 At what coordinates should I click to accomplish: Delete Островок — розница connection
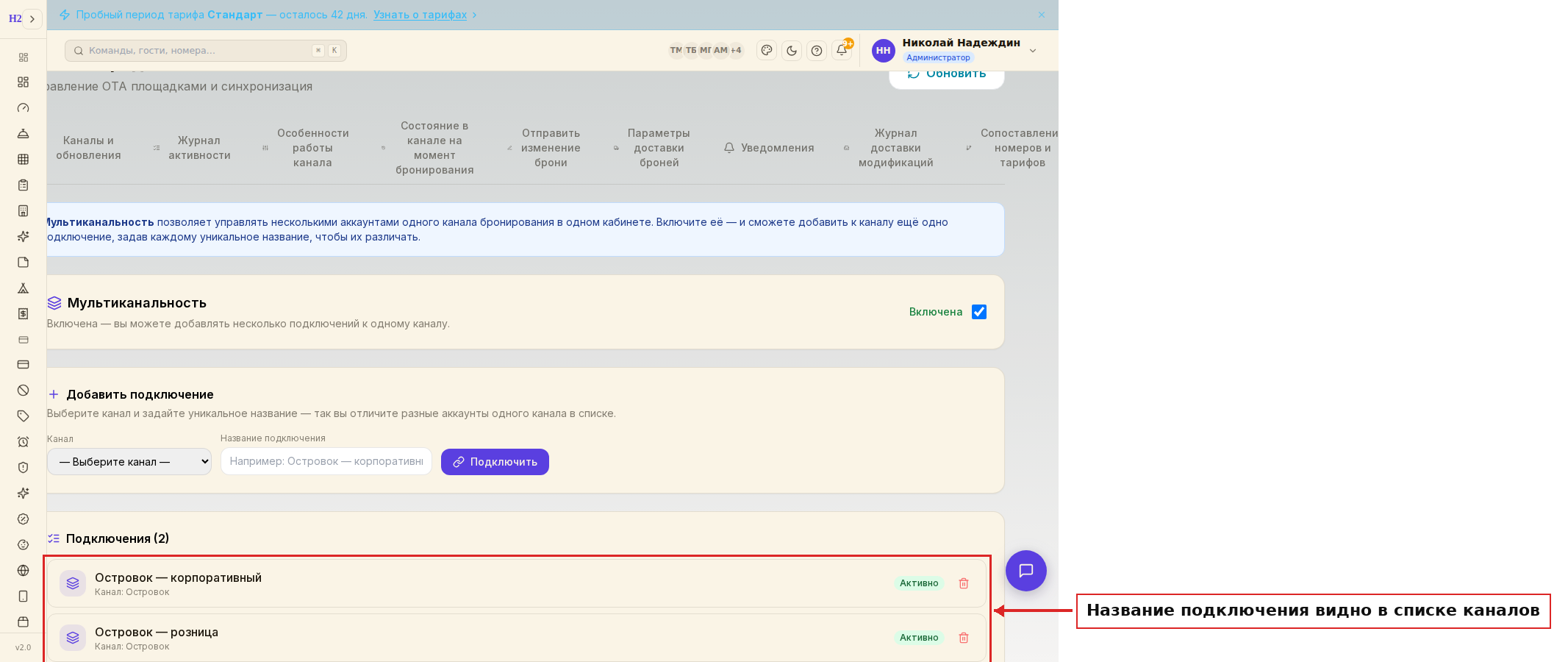pos(964,638)
